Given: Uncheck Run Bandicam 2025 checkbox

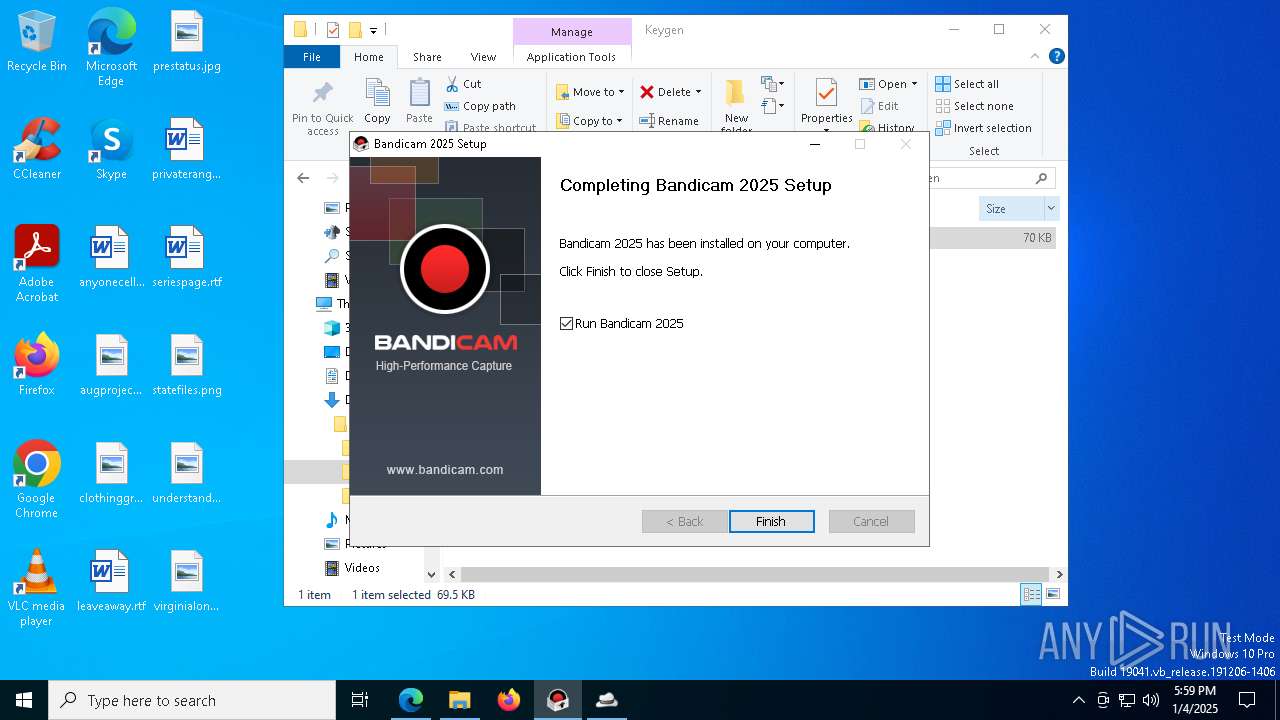Looking at the screenshot, I should point(567,323).
